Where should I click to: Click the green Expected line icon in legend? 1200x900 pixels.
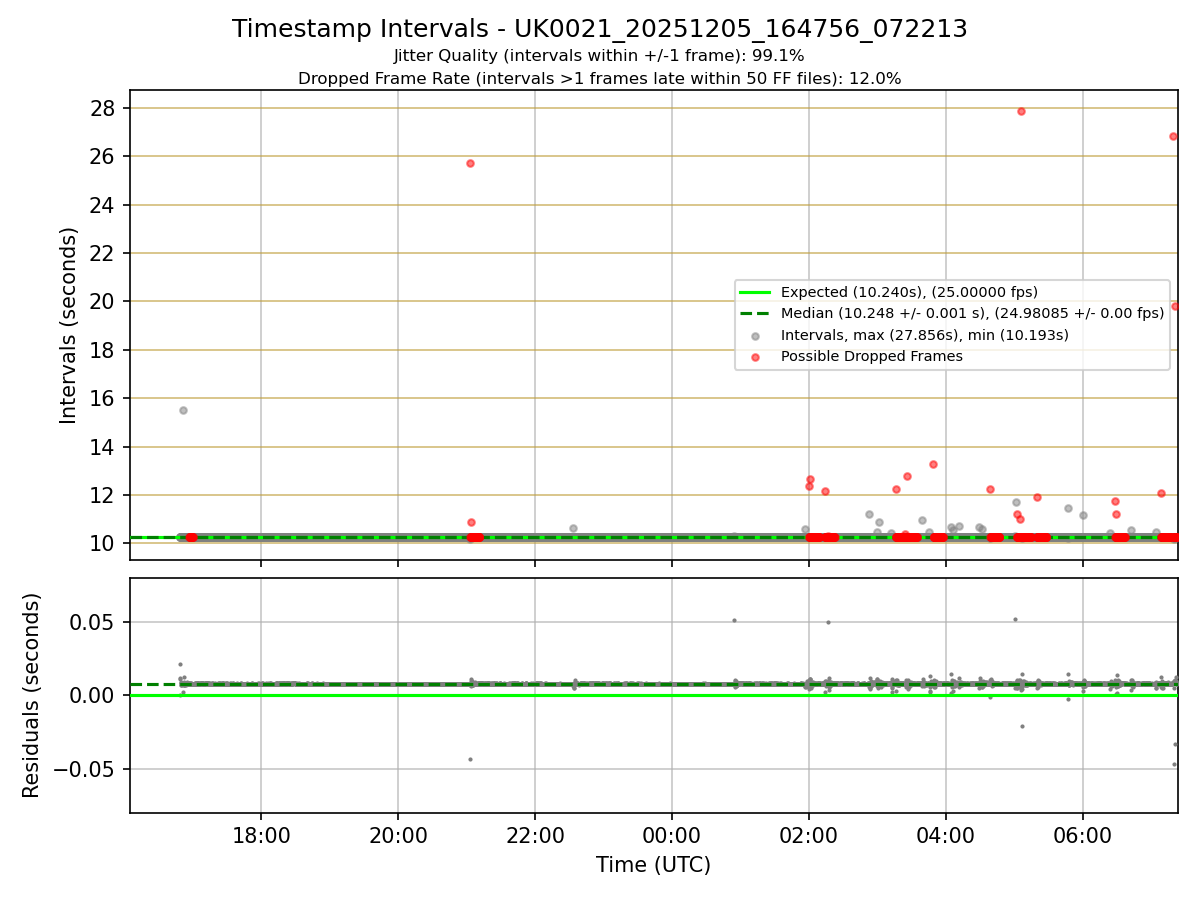click(756, 293)
